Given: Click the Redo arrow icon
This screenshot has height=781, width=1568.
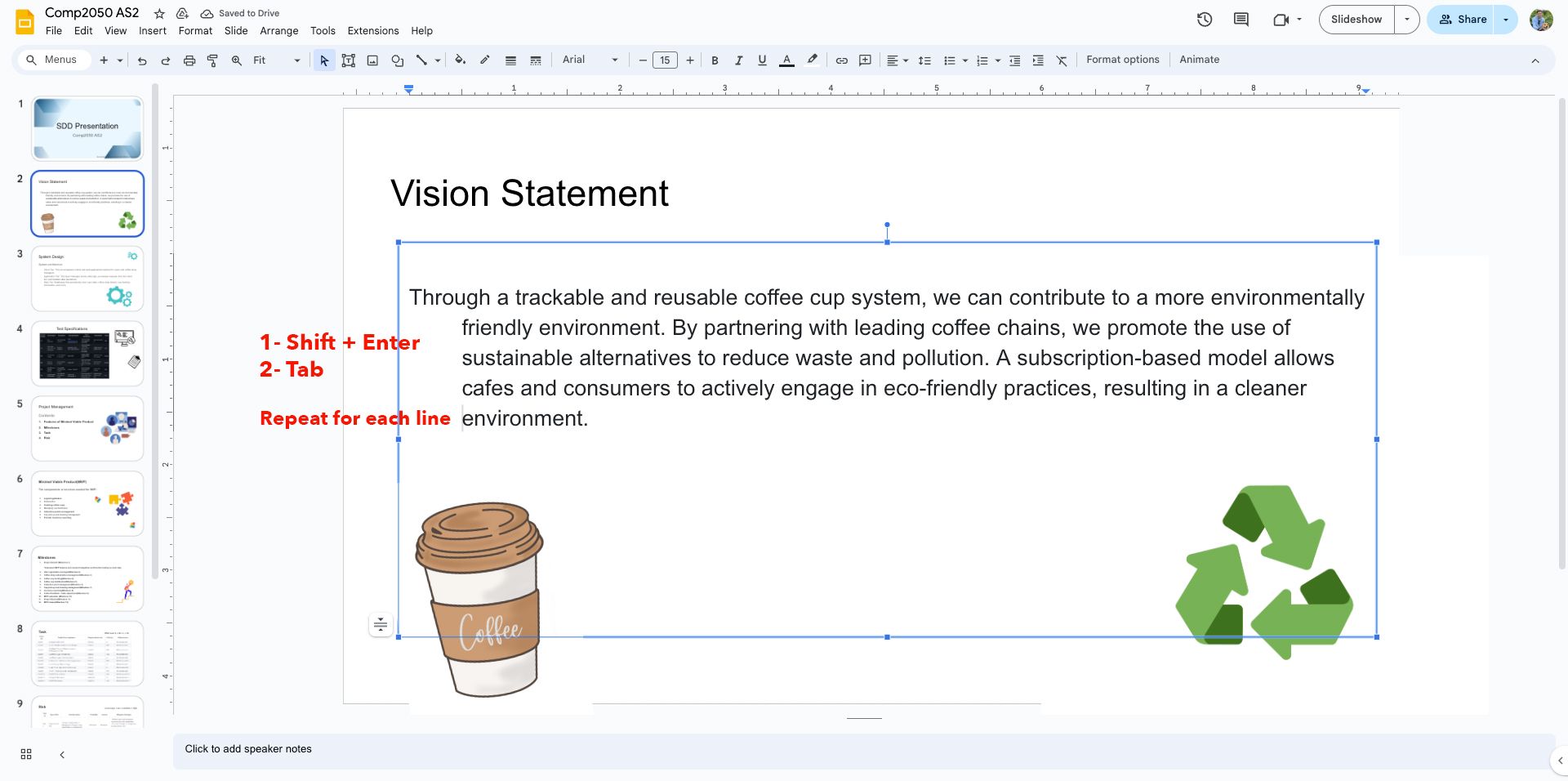Looking at the screenshot, I should 166,60.
